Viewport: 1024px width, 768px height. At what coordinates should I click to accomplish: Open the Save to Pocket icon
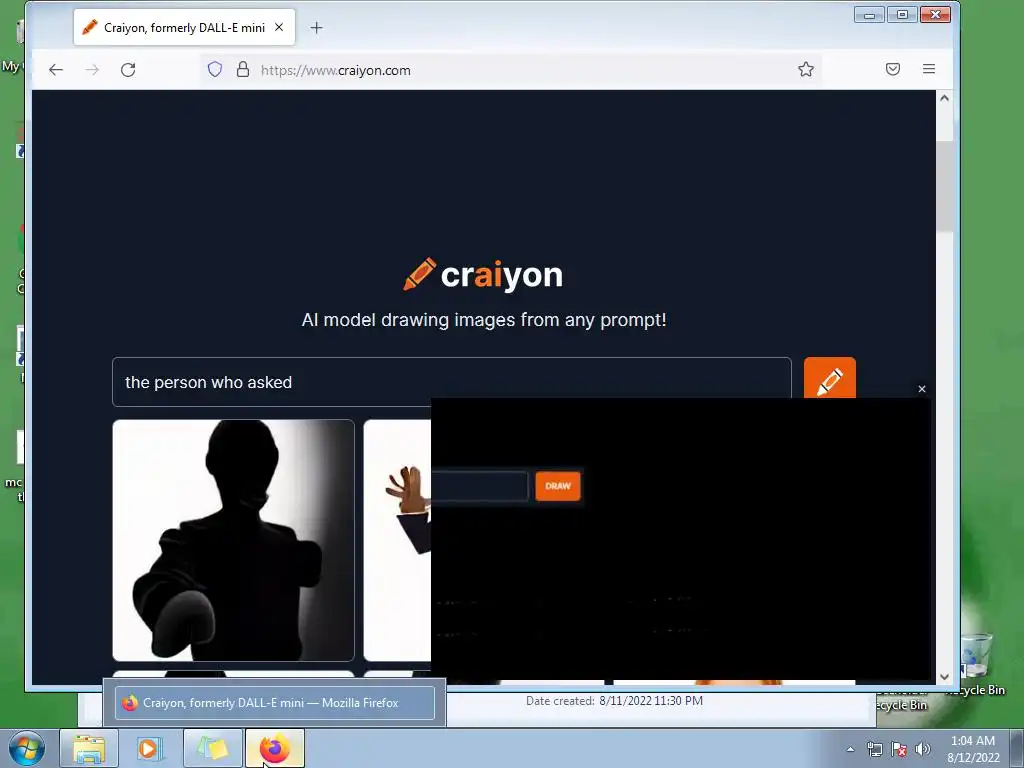pos(893,69)
